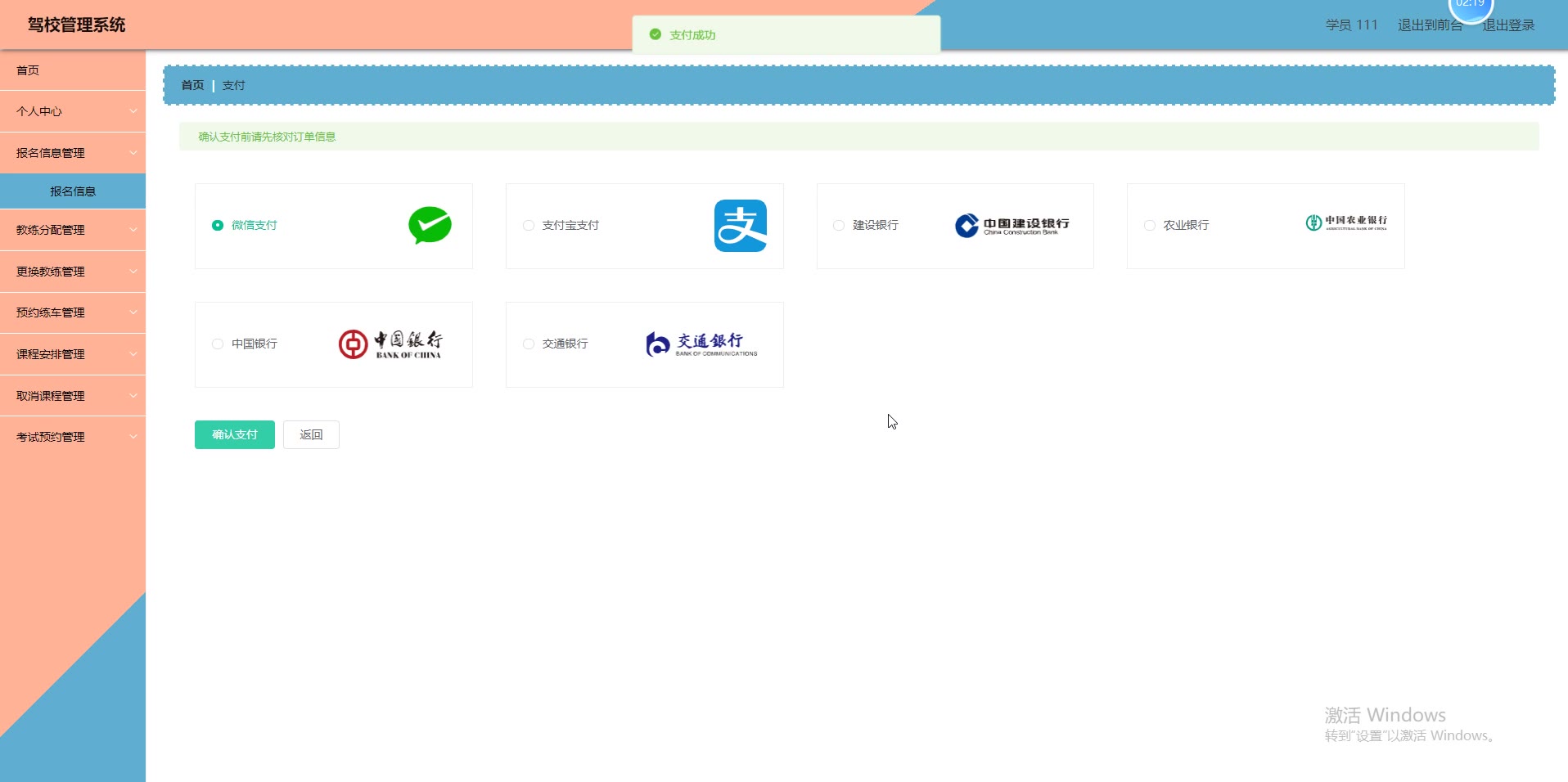
Task: Expand the 教练分配管理 chevron
Action: pyautogui.click(x=133, y=230)
